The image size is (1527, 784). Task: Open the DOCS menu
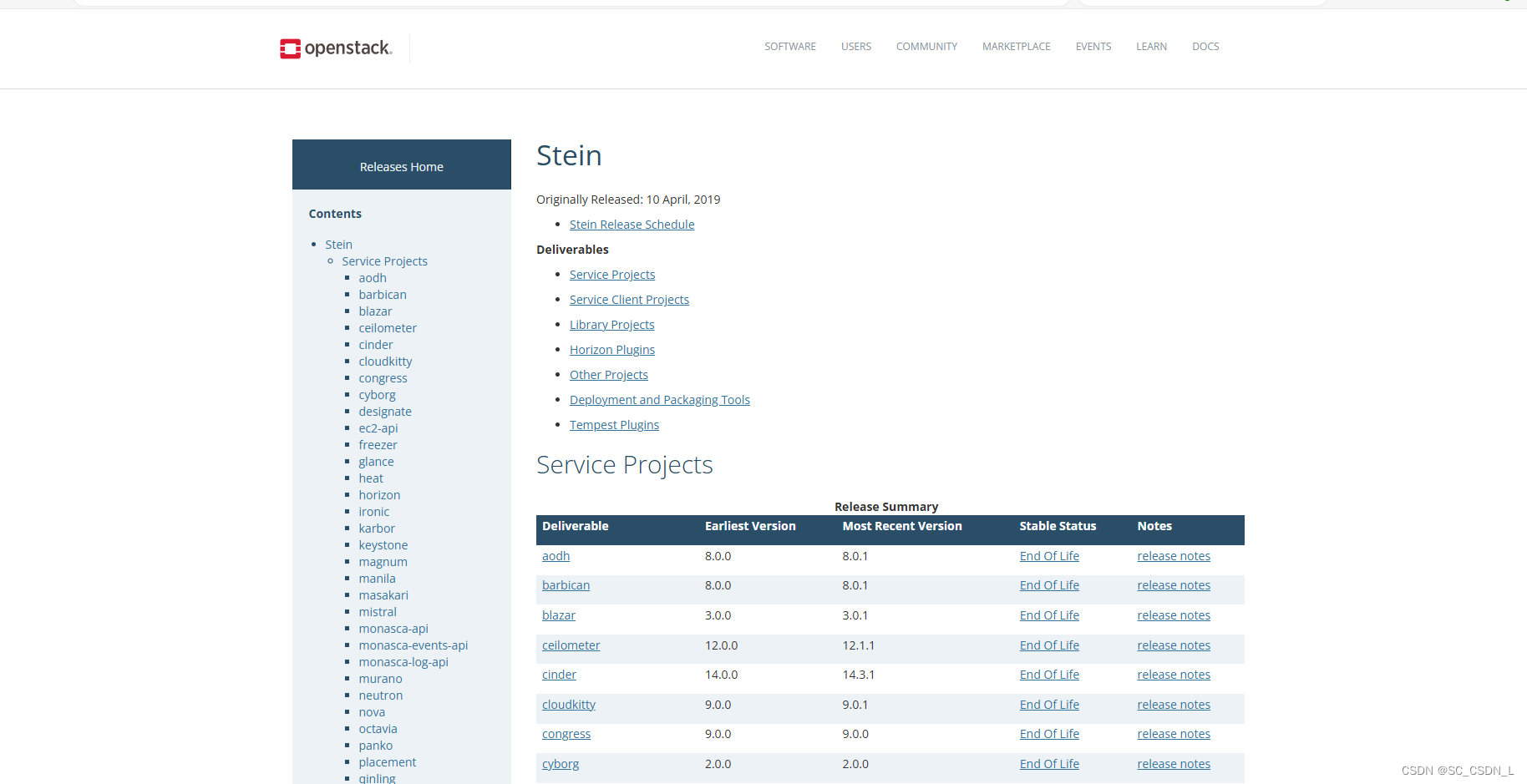click(1205, 47)
